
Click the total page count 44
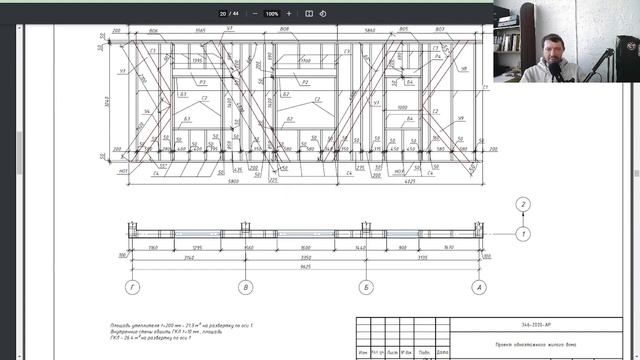[236, 13]
